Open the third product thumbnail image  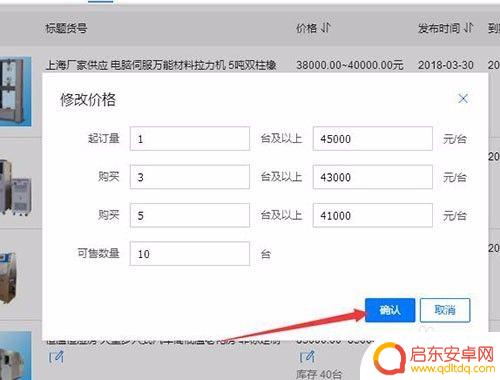8,277
